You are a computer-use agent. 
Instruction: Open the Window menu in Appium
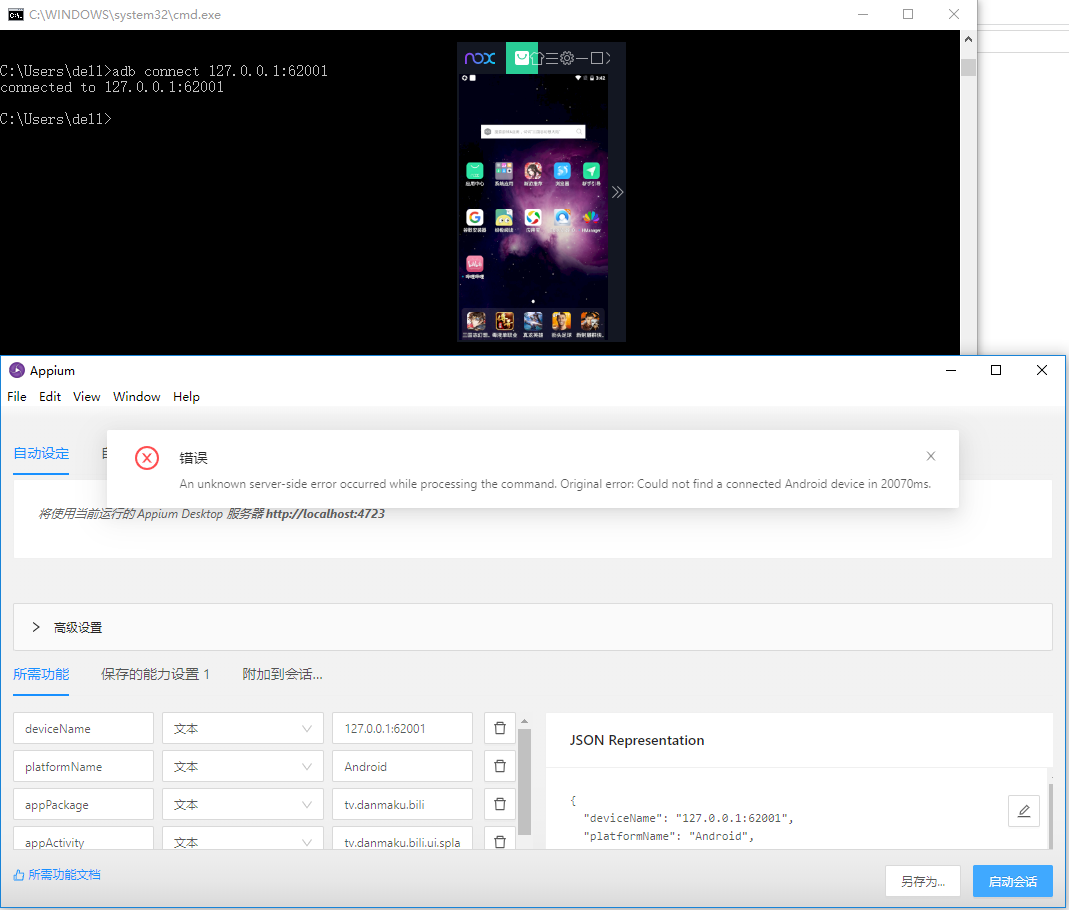[136, 397]
